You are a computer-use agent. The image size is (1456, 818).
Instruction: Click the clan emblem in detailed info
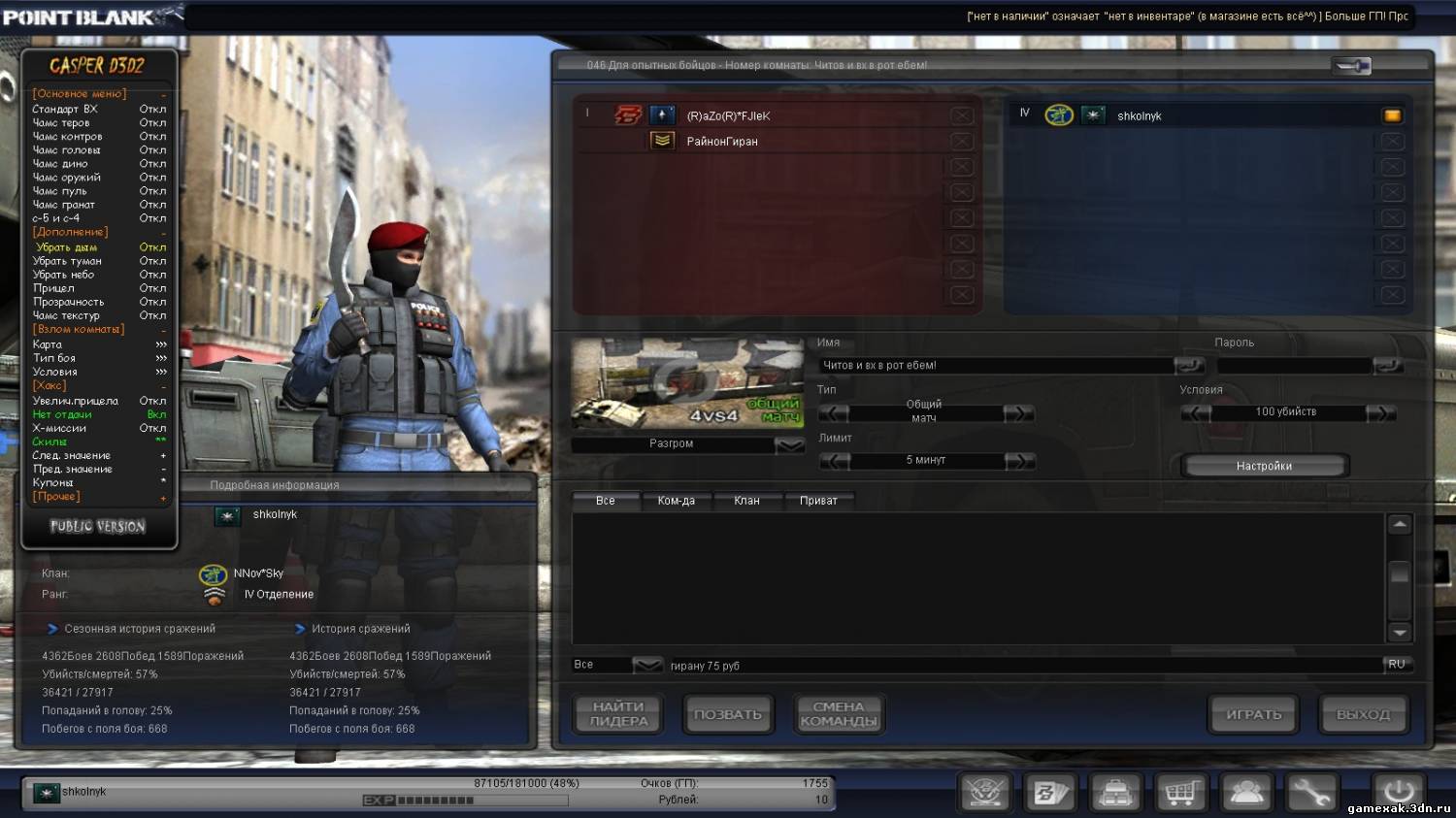tap(213, 573)
